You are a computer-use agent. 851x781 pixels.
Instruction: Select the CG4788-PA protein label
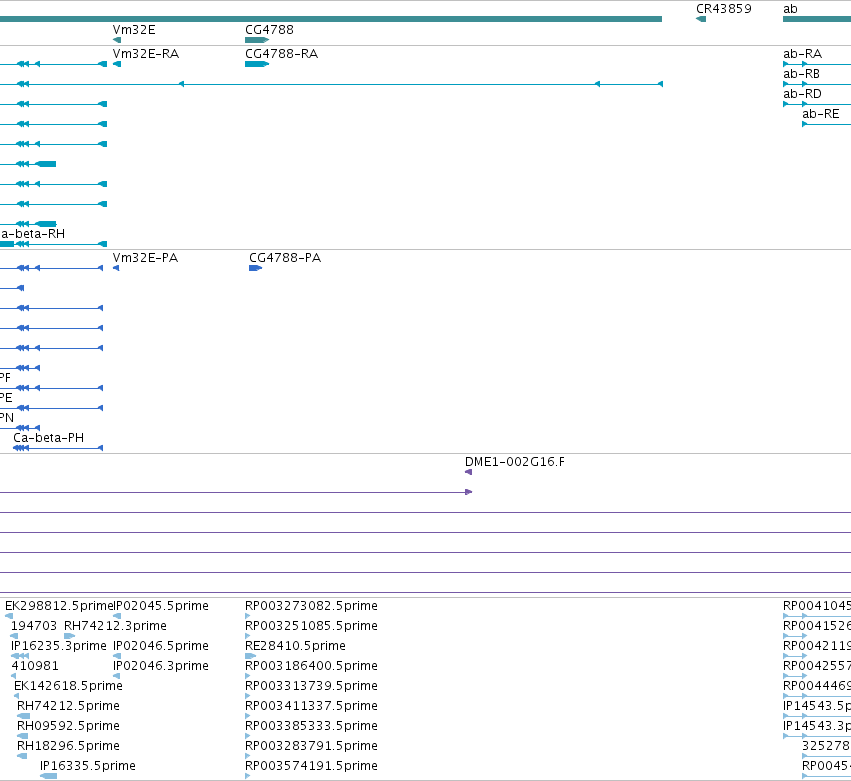pyautogui.click(x=285, y=258)
